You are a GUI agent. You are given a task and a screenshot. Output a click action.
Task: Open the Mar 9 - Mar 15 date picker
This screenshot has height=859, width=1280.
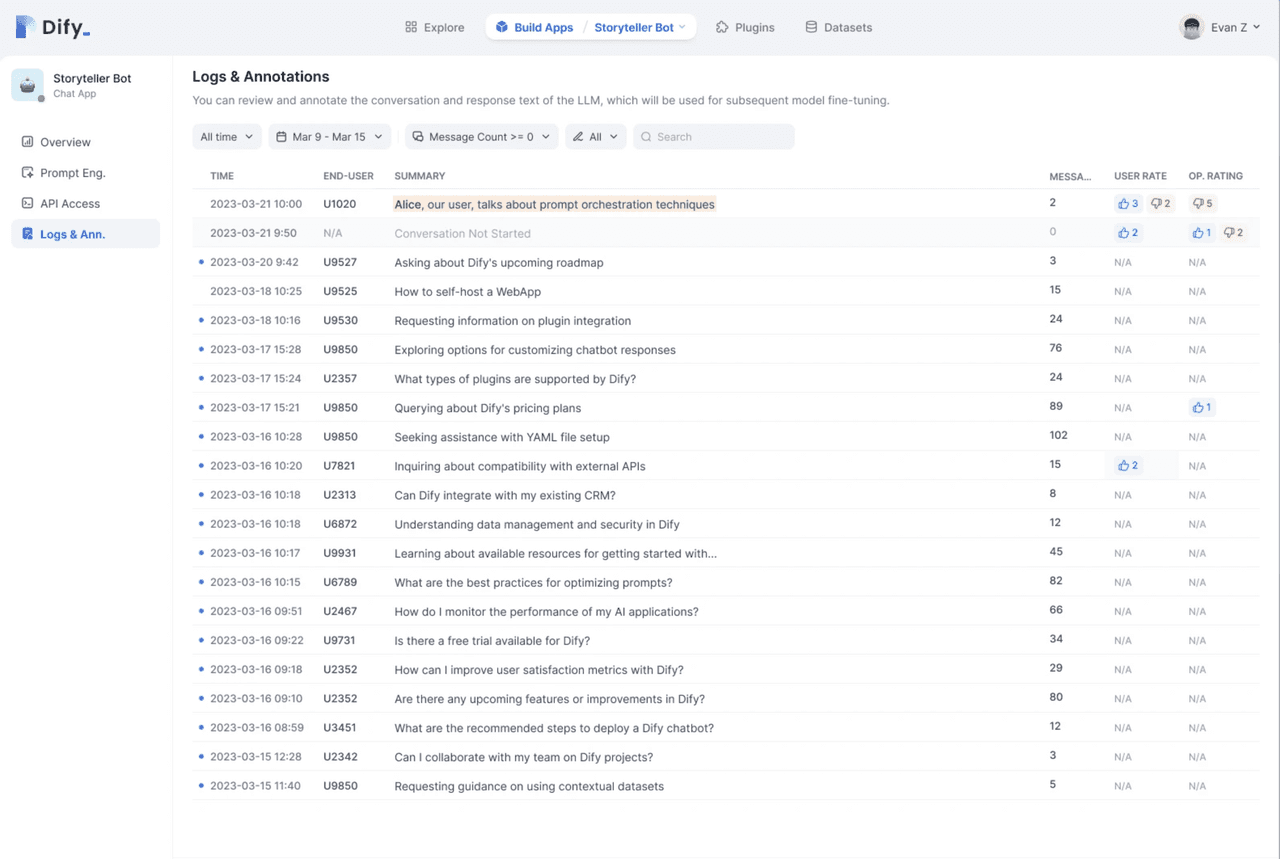tap(329, 137)
